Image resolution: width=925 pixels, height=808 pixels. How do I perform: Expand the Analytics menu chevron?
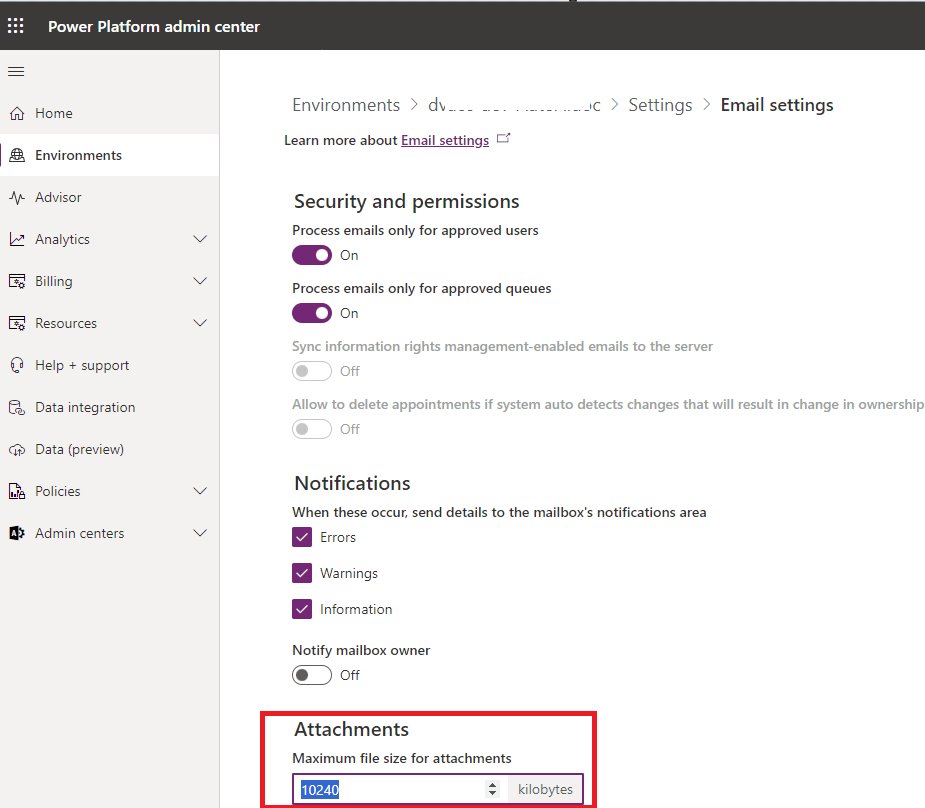click(x=200, y=240)
